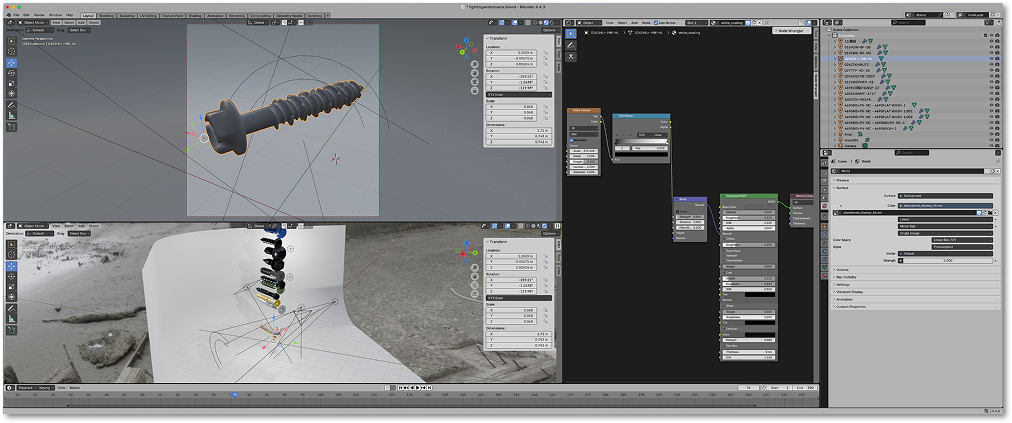Click the Annotate tool in top viewport
The image size is (1012, 423).
[x=12, y=104]
